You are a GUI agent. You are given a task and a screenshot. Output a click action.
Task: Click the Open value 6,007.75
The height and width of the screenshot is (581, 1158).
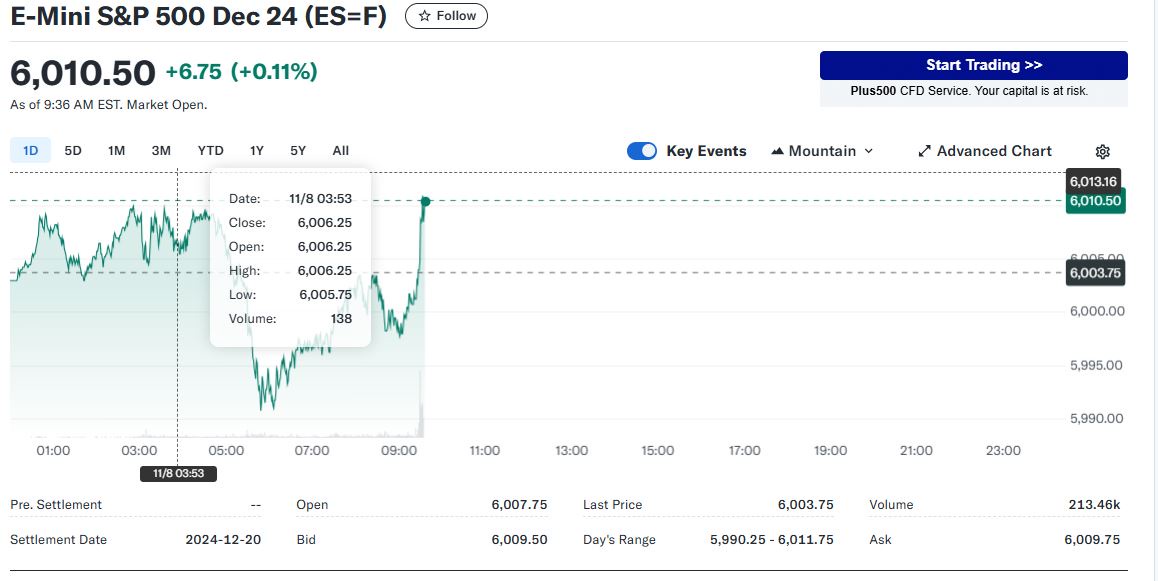(520, 505)
